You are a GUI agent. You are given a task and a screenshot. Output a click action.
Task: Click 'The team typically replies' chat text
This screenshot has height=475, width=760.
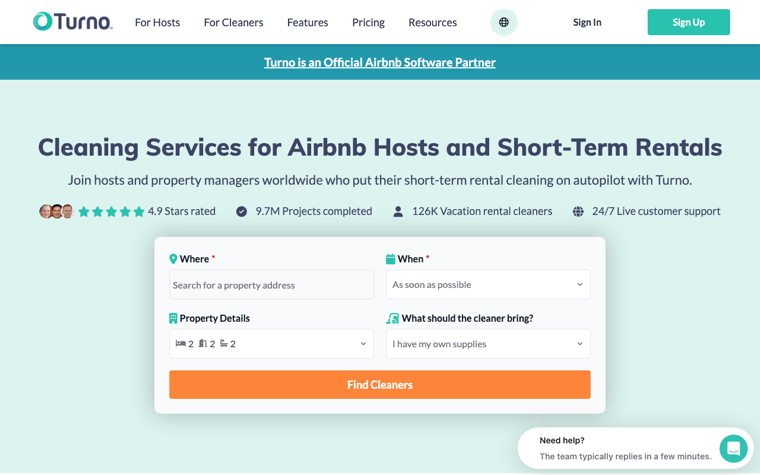(625, 456)
